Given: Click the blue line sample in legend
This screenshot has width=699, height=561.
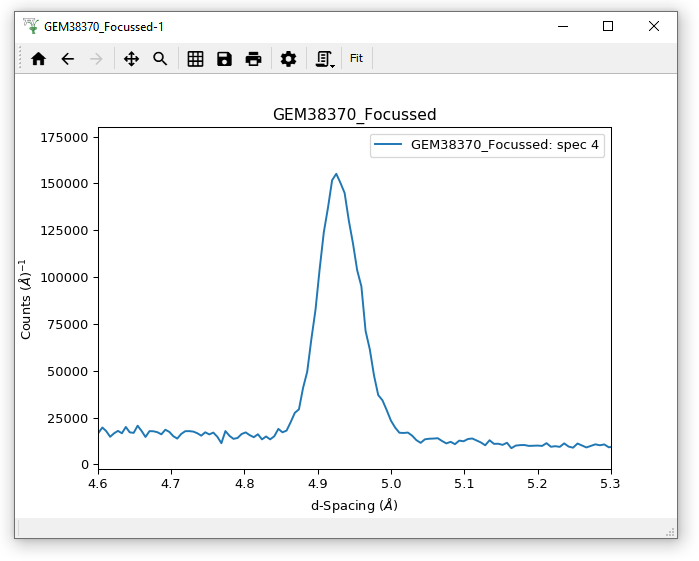Looking at the screenshot, I should click(388, 145).
